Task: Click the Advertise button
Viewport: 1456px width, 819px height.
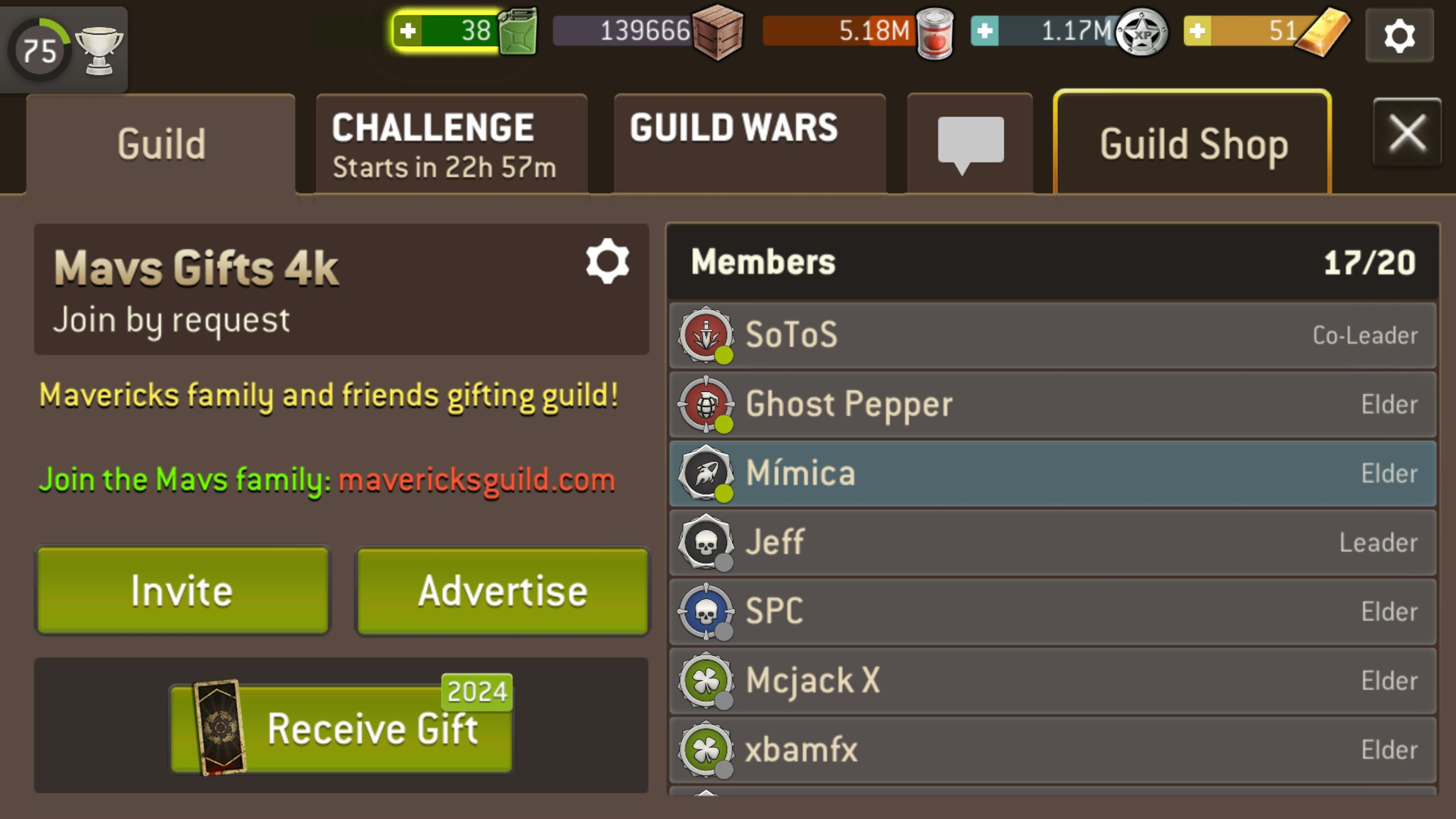Action: pyautogui.click(x=502, y=591)
